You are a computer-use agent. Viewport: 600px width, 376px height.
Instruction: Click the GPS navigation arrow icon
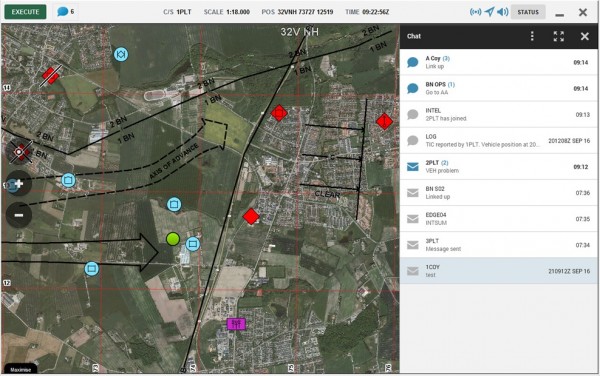[x=489, y=12]
